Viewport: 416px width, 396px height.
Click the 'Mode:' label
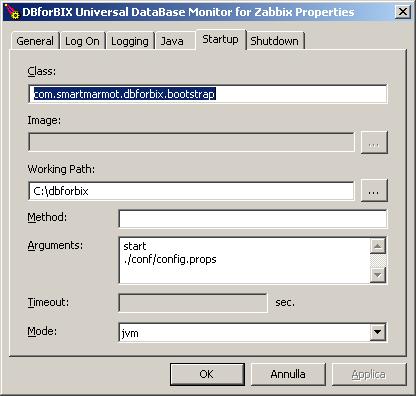(x=42, y=331)
